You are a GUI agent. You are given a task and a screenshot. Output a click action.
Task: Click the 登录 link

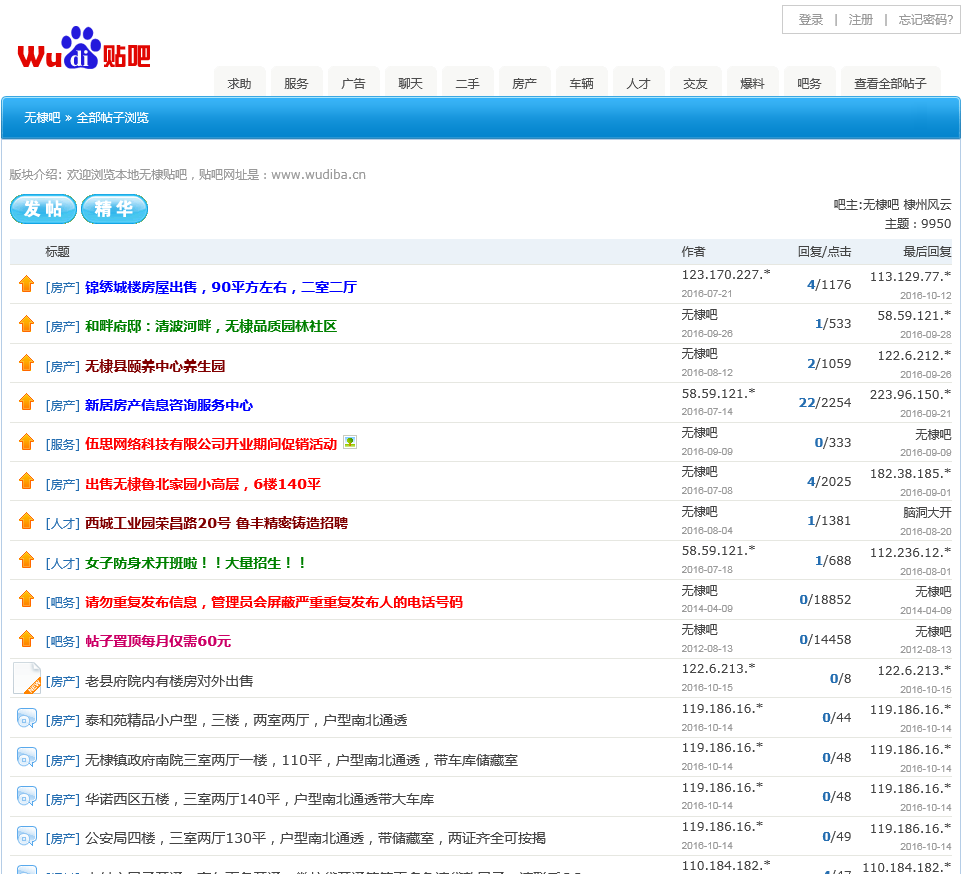pyautogui.click(x=811, y=20)
